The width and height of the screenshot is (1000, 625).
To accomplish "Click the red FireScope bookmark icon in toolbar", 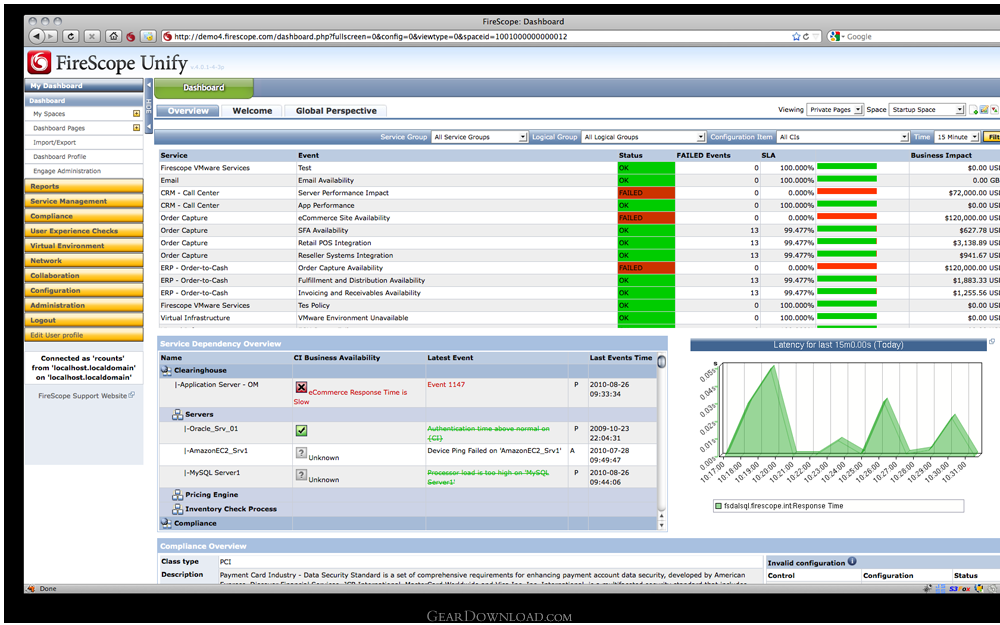I will click(x=131, y=37).
